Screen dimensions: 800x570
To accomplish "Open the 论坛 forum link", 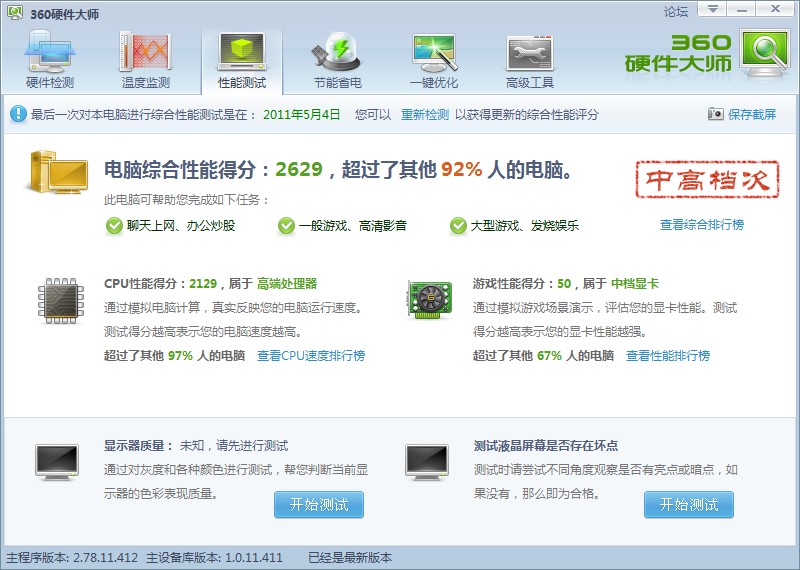I will (676, 11).
